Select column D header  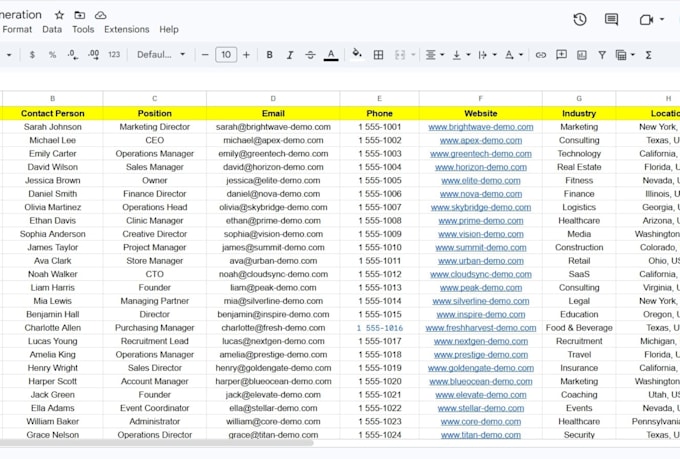tap(273, 98)
